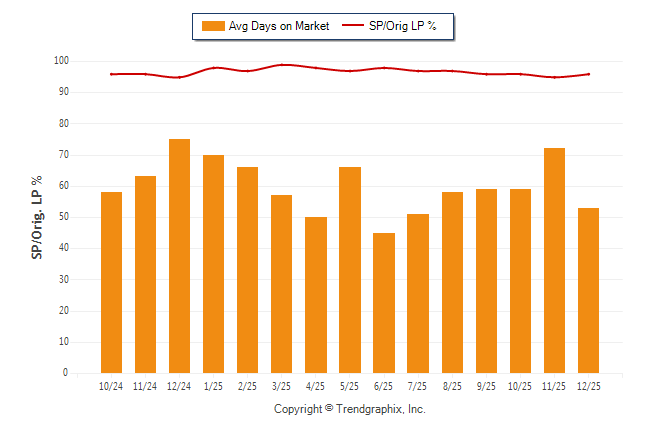Click the 10/24 bar

pos(111,282)
